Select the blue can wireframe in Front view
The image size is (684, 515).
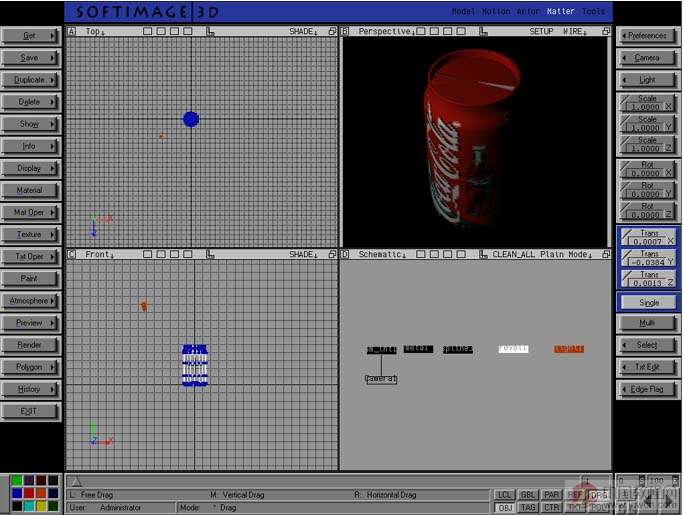(x=195, y=365)
